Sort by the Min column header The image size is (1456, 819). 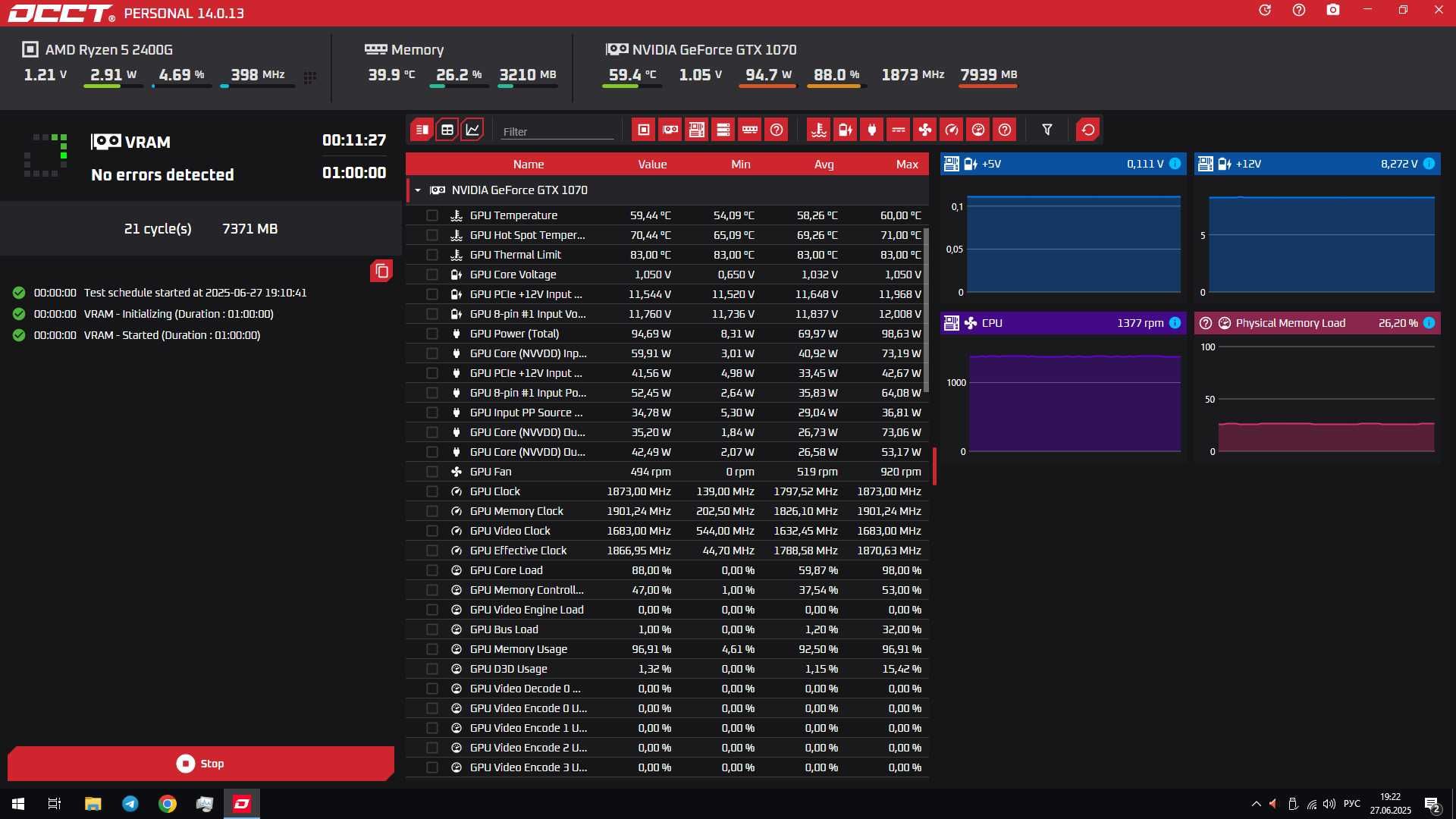click(x=741, y=165)
